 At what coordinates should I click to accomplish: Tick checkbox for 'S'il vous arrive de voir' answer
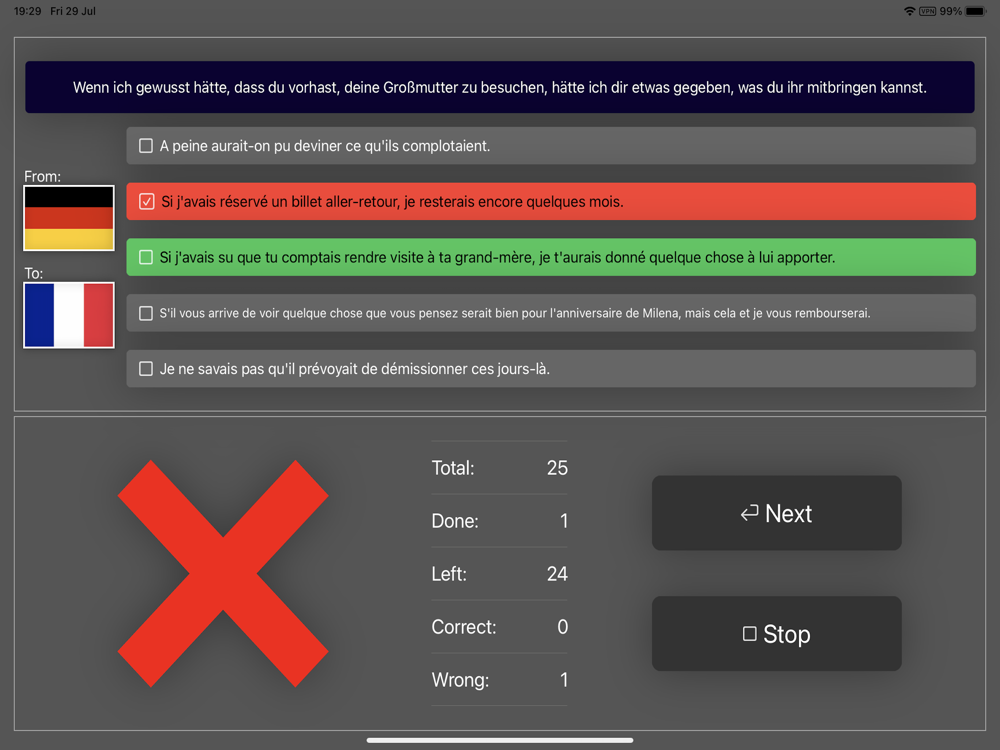(x=146, y=313)
